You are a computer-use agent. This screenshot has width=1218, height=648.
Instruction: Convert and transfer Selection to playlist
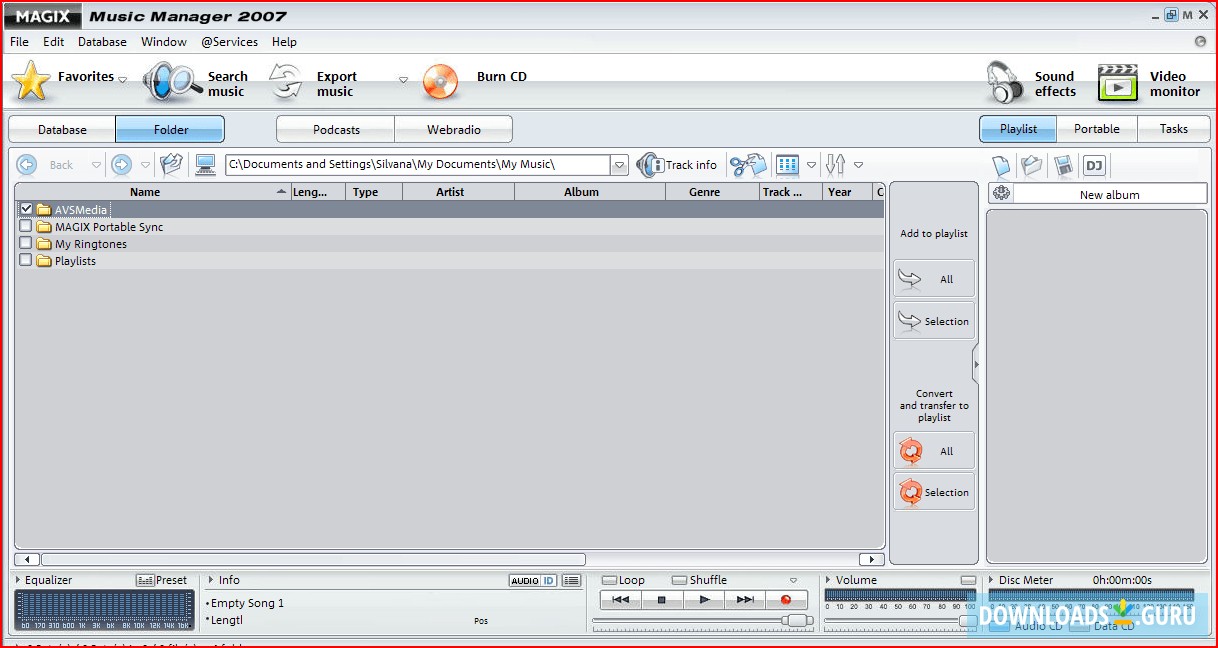point(934,492)
